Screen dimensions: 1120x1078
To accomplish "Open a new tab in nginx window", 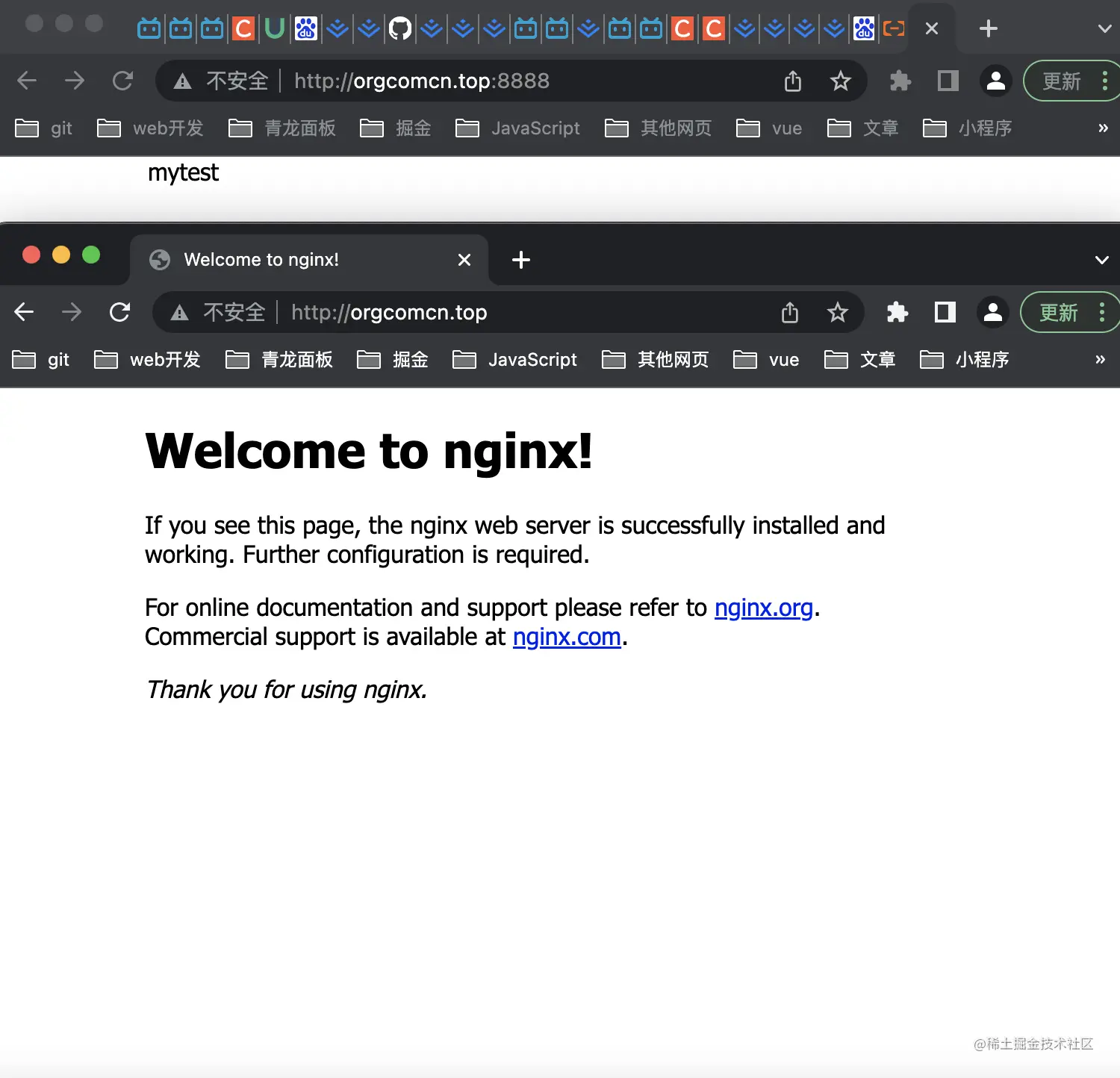I will click(x=521, y=260).
